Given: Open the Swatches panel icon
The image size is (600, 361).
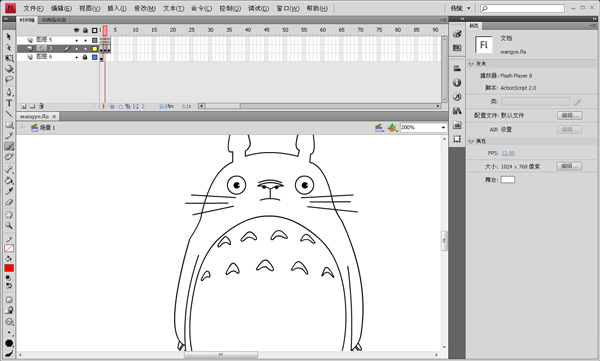Looking at the screenshot, I should coord(457,48).
